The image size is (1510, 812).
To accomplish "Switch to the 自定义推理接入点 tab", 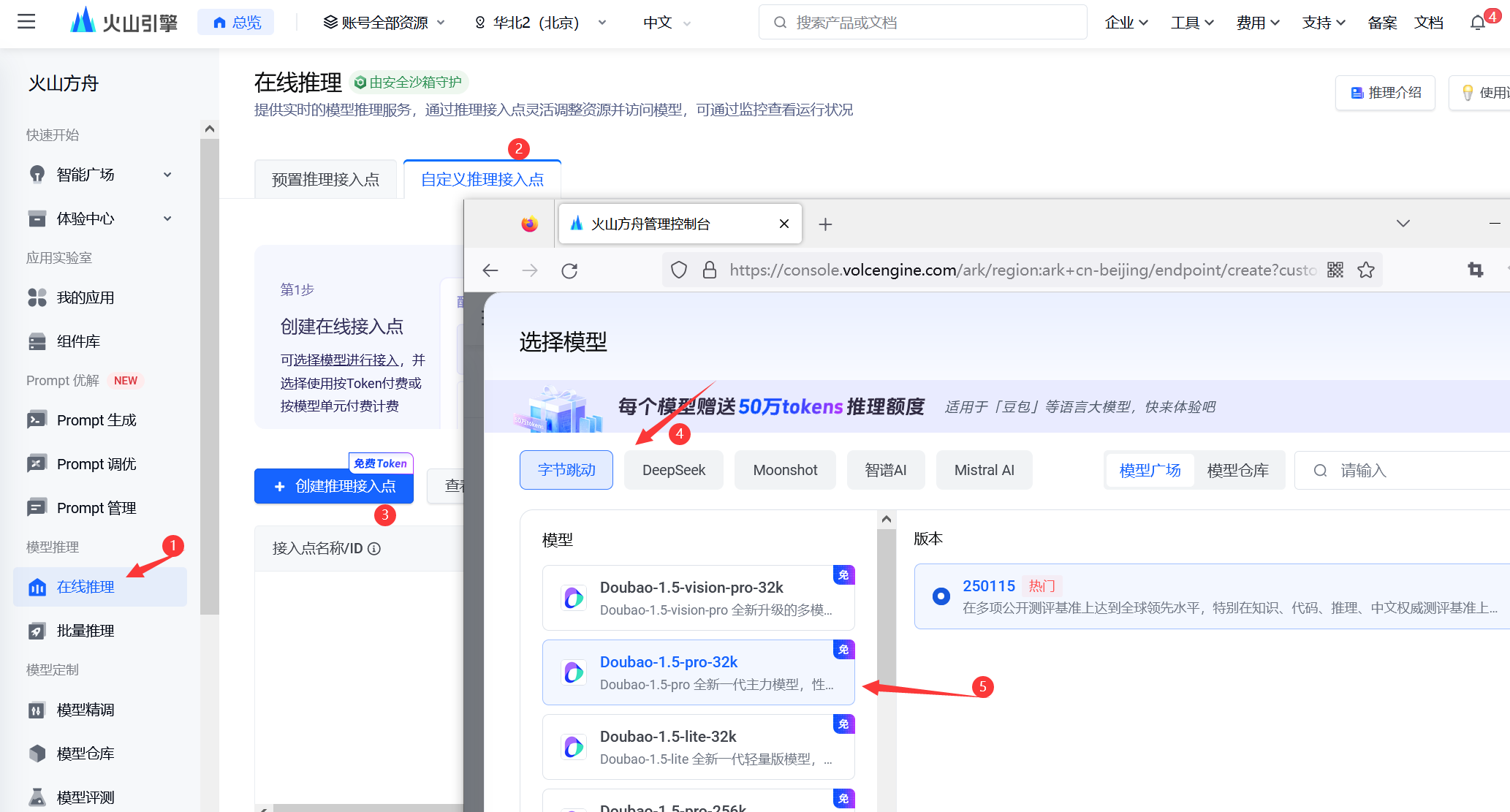I will [x=482, y=180].
